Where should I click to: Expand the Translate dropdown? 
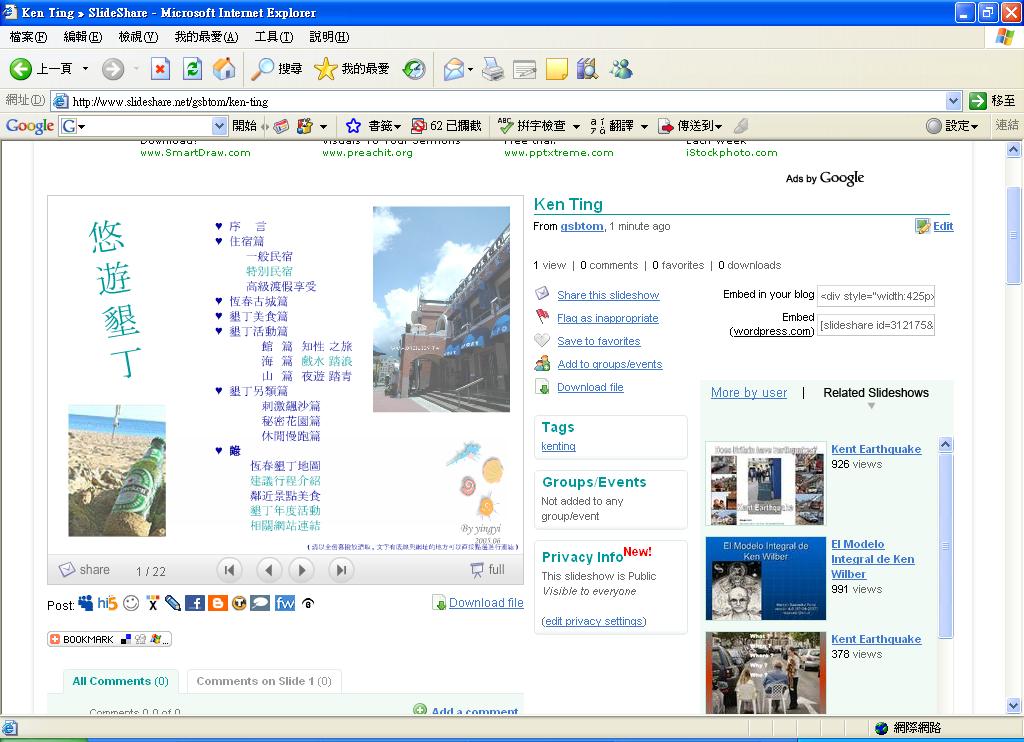point(644,126)
